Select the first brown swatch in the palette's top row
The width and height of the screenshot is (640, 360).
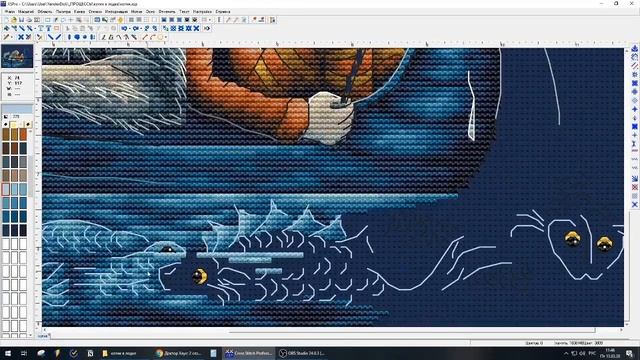coord(6,134)
